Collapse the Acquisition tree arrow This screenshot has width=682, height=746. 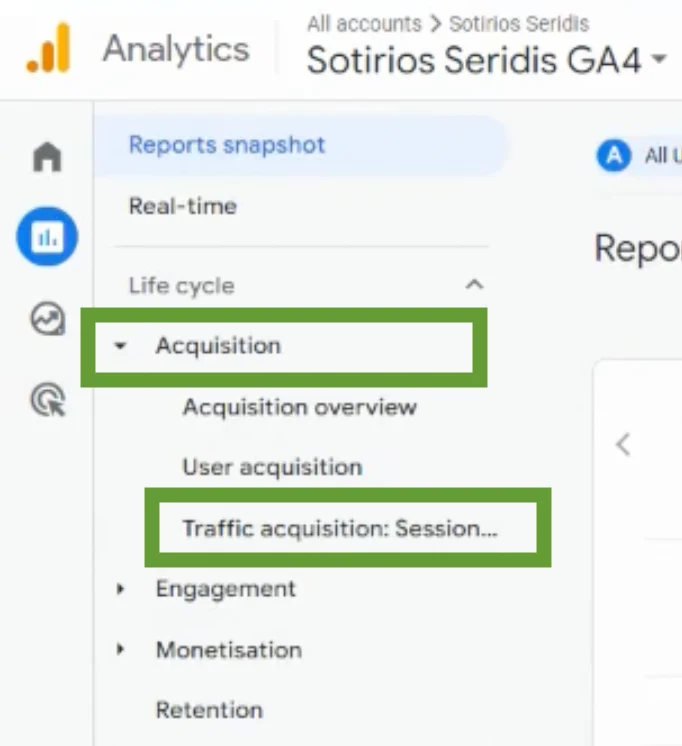tap(120, 345)
